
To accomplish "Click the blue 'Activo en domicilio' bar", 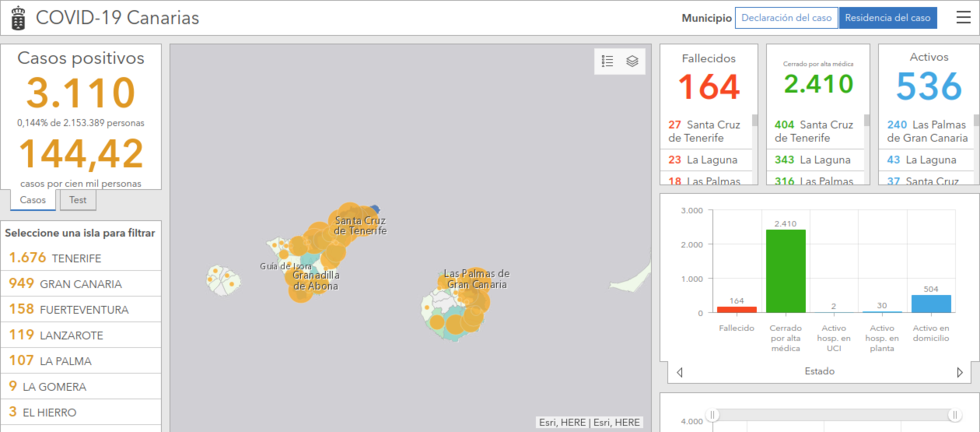I will tap(931, 303).
